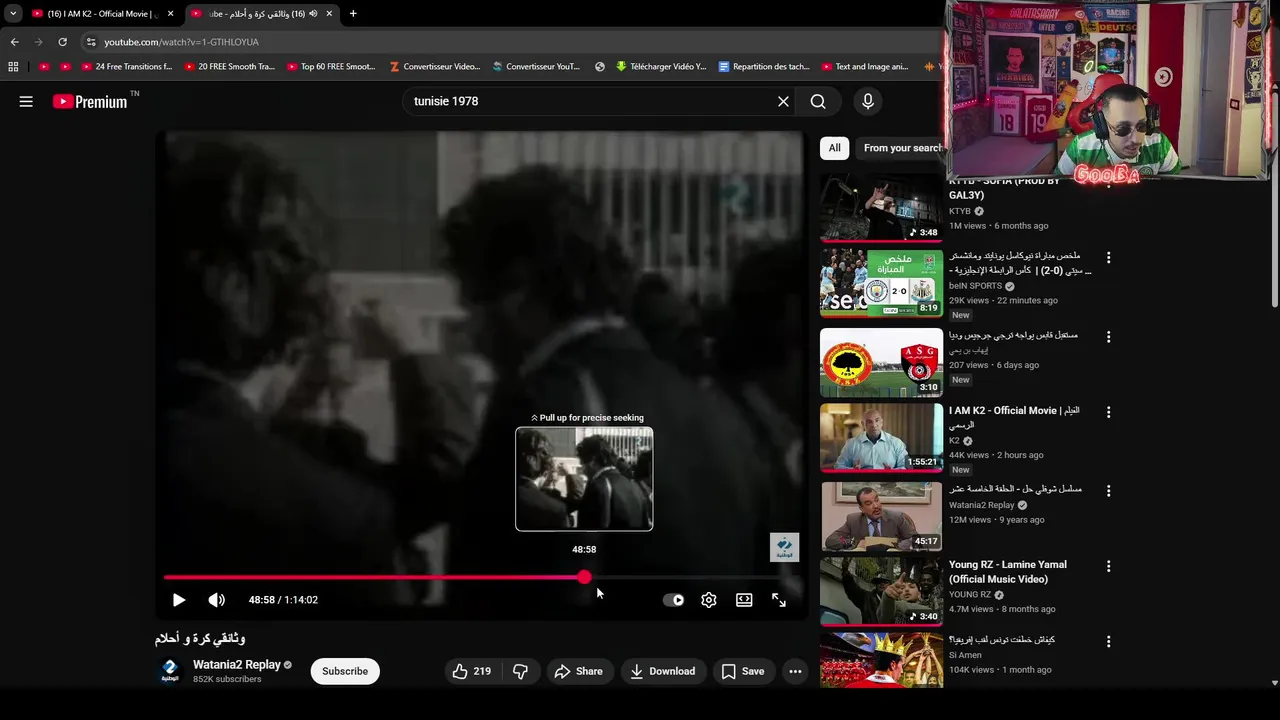The width and height of the screenshot is (1280, 720).
Task: Open the beIN SPORTS 8:19 highlight thumbnail
Action: tap(881, 283)
